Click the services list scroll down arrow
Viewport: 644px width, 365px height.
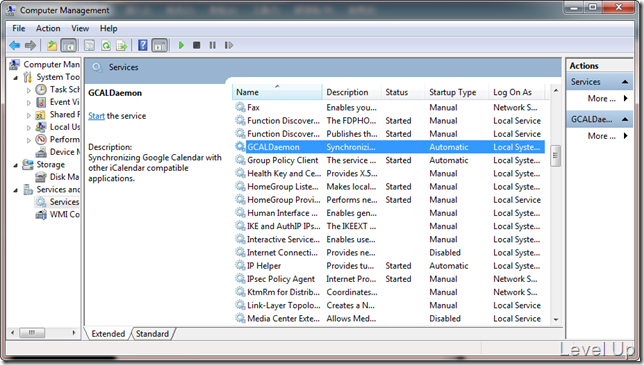tap(556, 319)
